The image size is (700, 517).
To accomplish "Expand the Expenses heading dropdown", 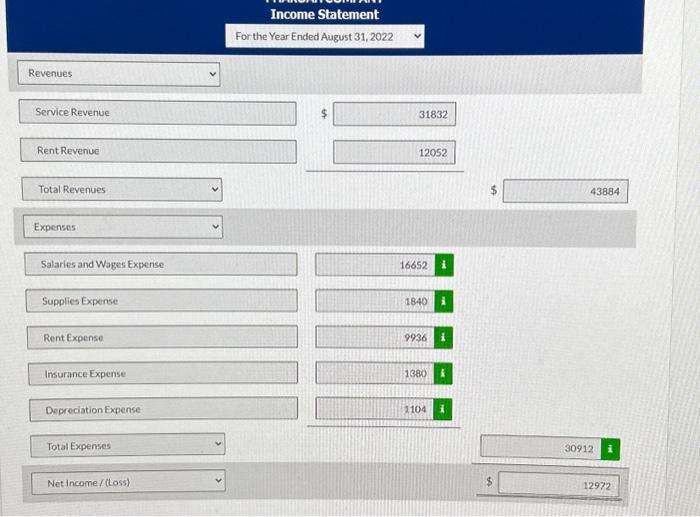I will (x=123, y=227).
